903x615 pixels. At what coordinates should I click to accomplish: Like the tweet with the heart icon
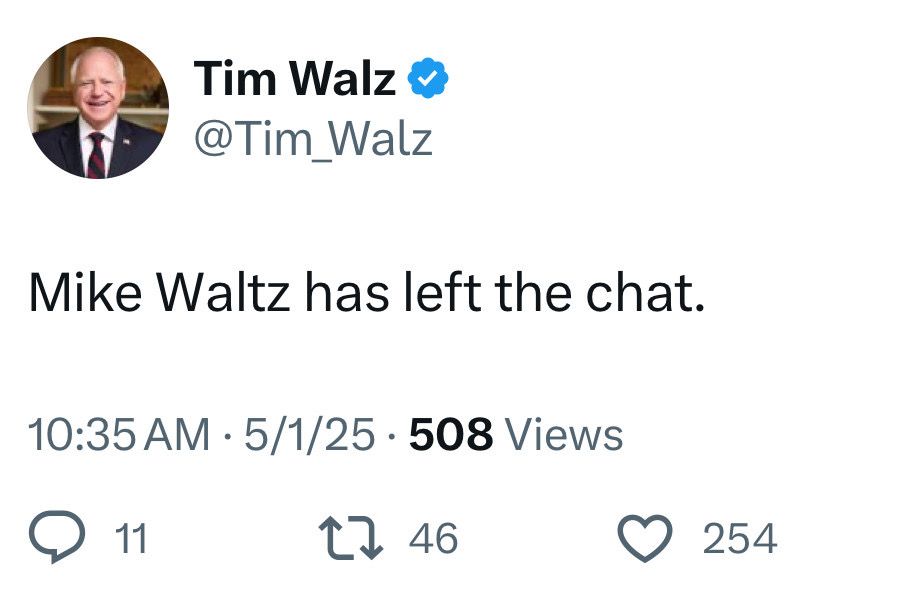[645, 538]
